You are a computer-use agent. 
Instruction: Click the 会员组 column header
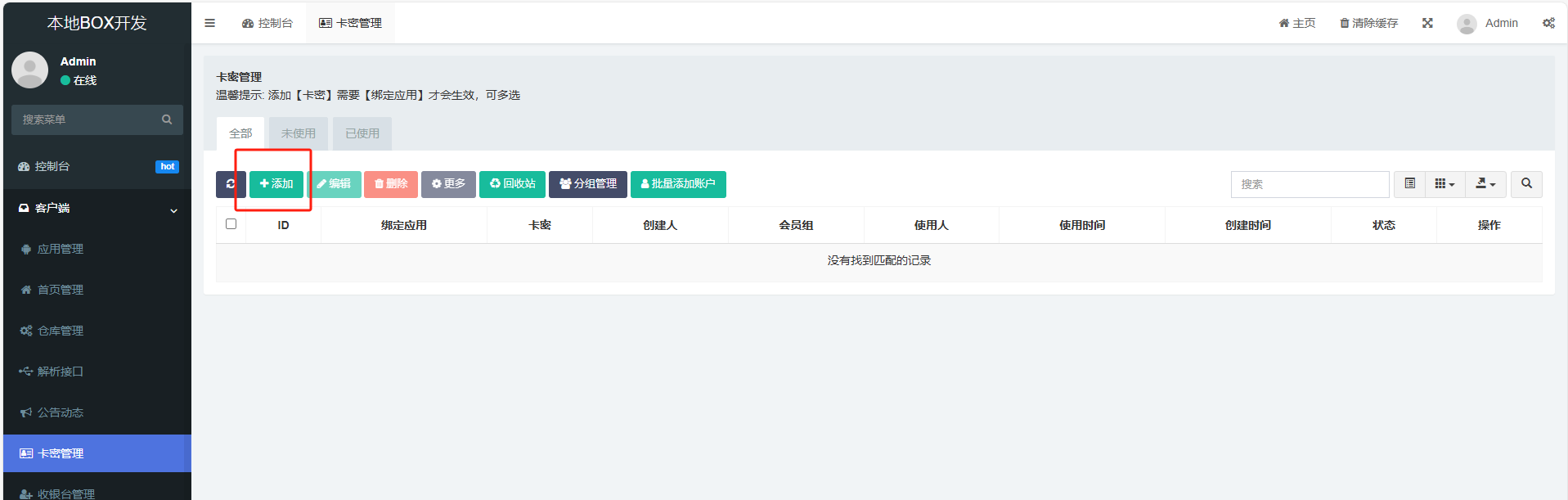796,225
